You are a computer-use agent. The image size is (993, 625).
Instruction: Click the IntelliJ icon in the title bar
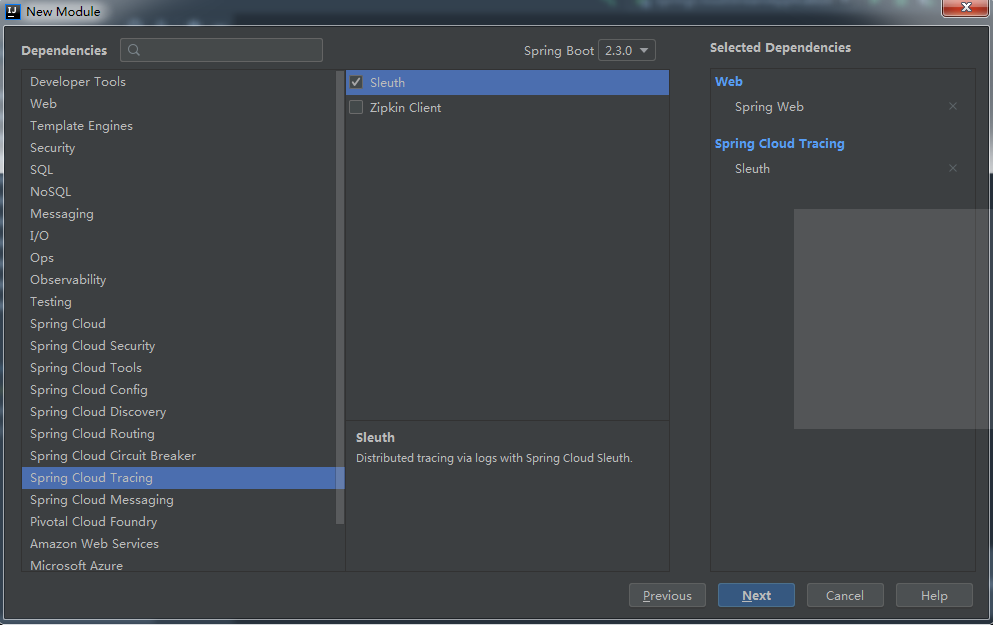click(x=13, y=11)
